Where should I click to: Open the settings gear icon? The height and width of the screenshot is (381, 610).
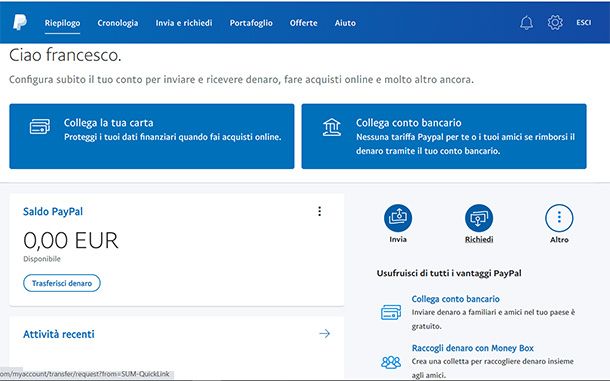[555, 23]
